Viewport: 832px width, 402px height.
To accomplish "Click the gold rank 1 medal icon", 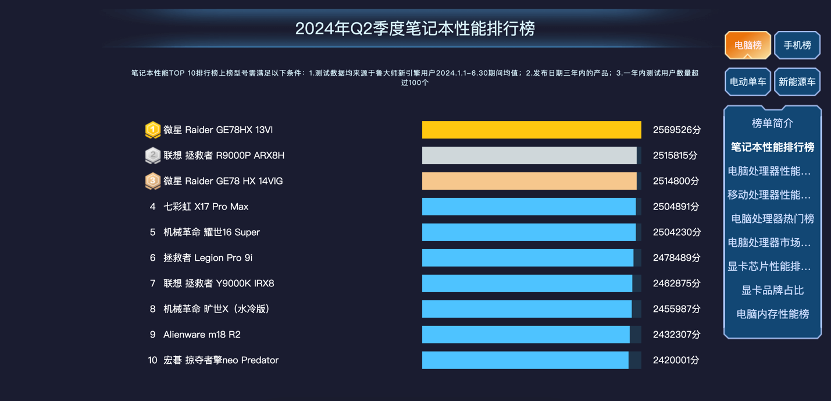I will (x=153, y=130).
